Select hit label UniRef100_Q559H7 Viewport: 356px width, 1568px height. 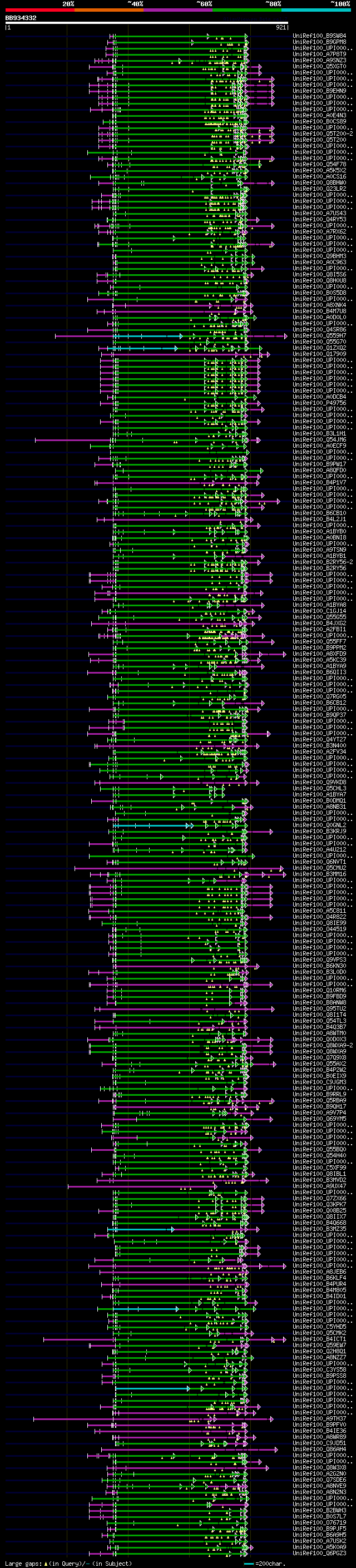coord(319,335)
